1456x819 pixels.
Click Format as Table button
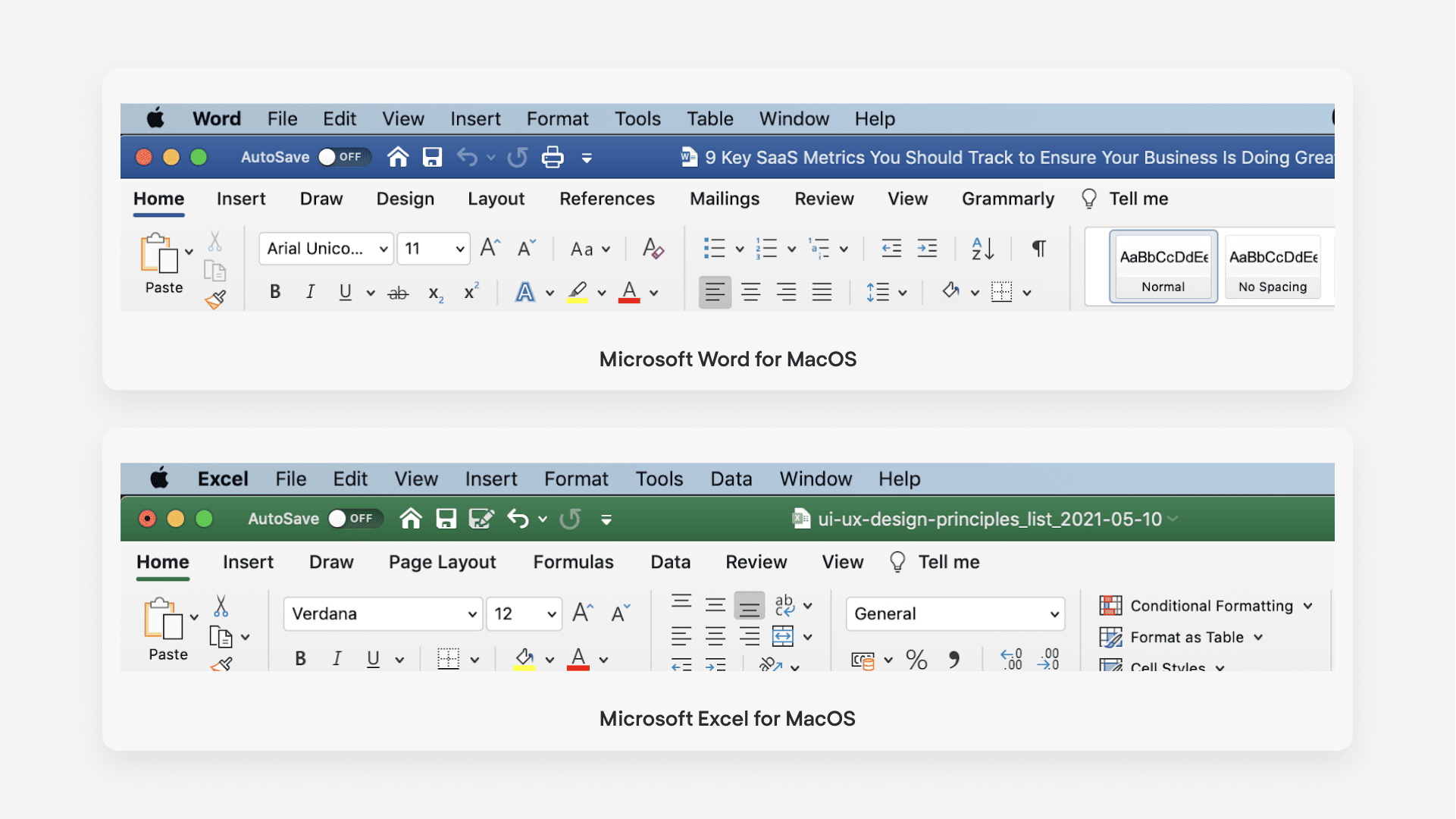click(x=1186, y=637)
